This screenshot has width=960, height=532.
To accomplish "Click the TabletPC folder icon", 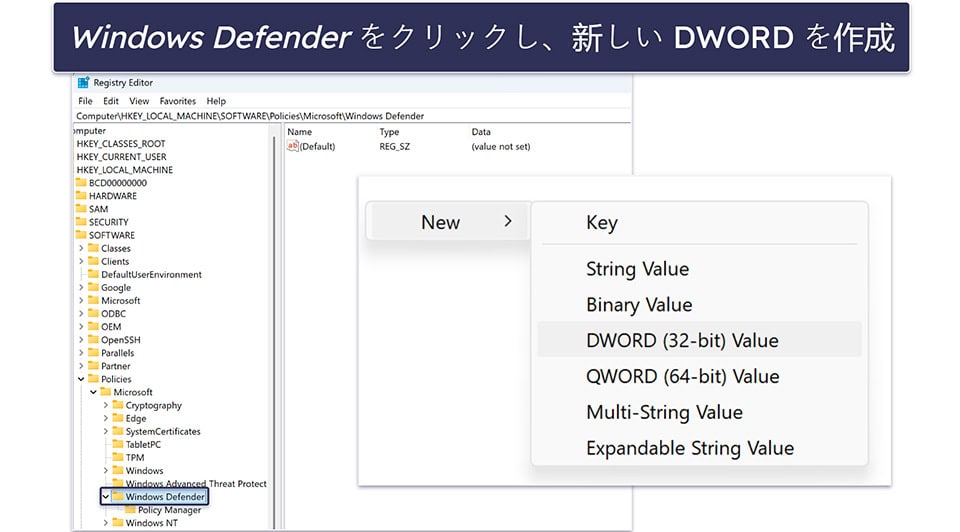I will 118,444.
